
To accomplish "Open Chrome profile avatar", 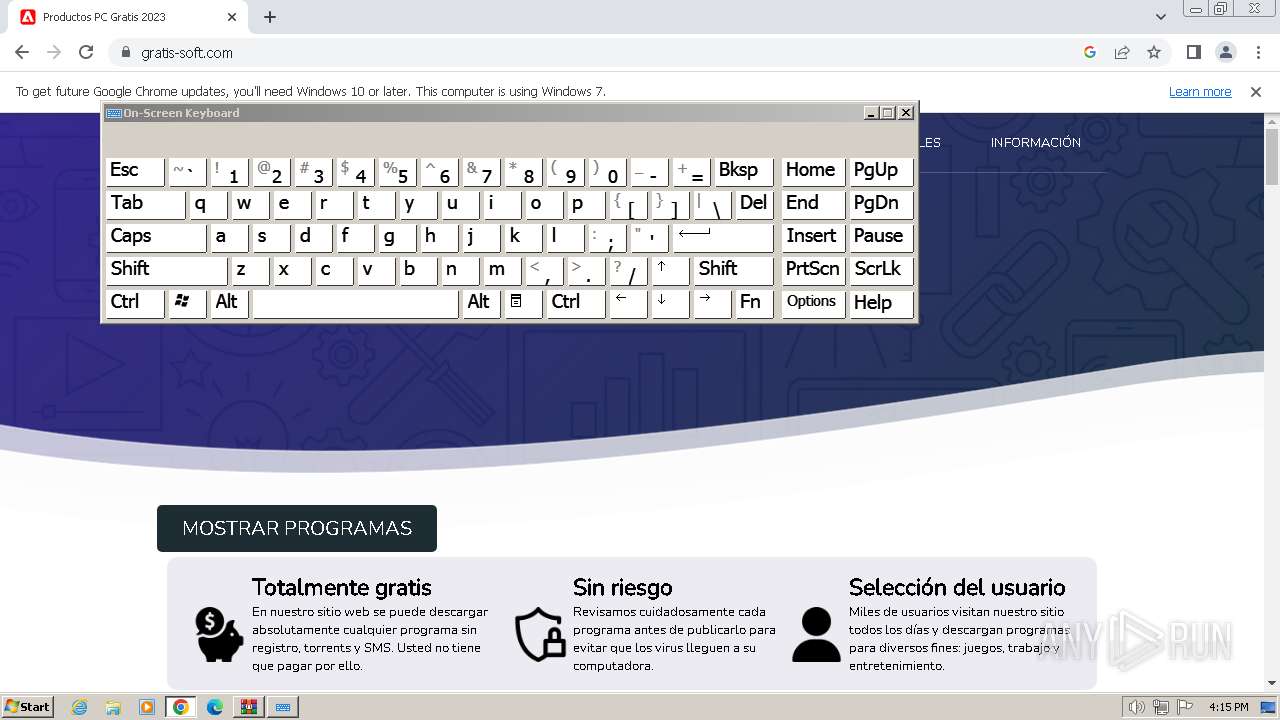I will pyautogui.click(x=1226, y=52).
